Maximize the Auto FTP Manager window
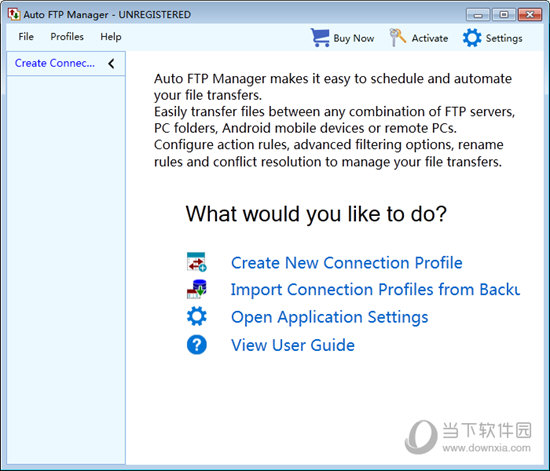550x471 pixels. pyautogui.click(x=504, y=15)
